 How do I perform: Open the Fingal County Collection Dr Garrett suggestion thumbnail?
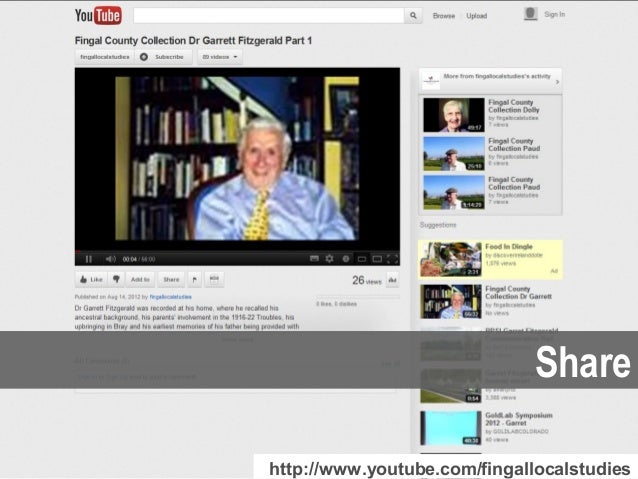point(451,302)
